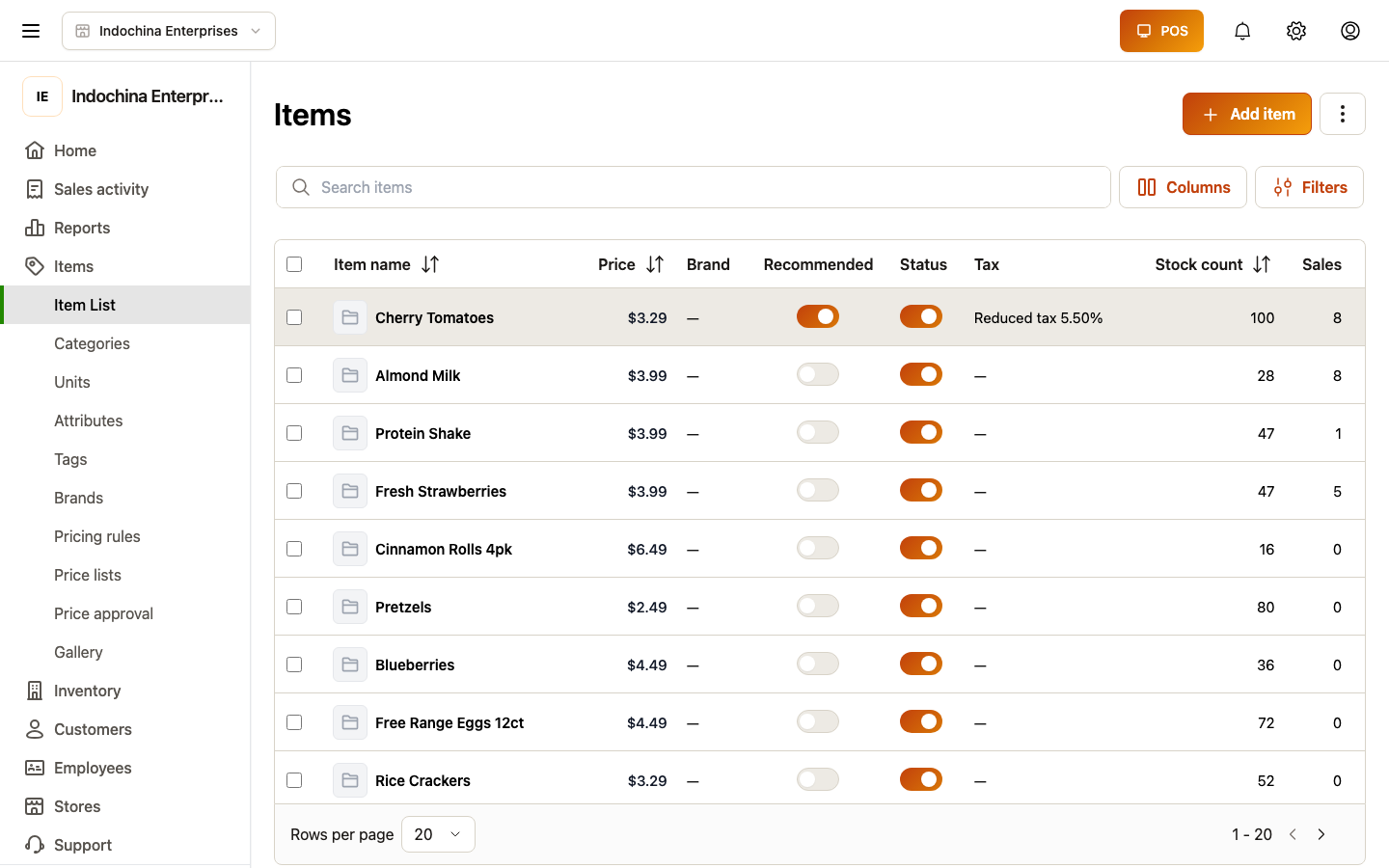This screenshot has width=1389, height=868.
Task: Click the Home house icon in sidebar
Action: click(35, 150)
